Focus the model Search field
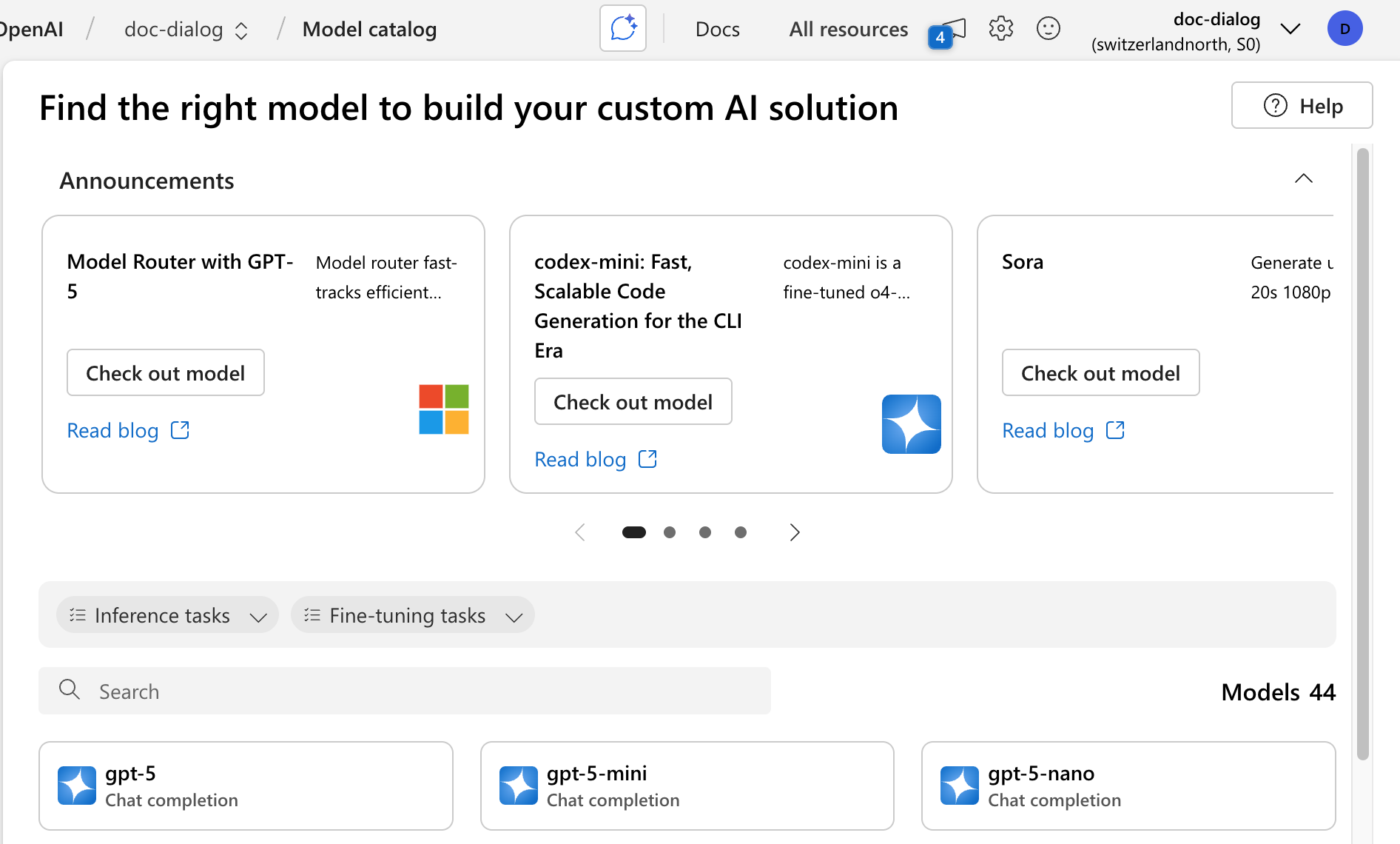This screenshot has height=844, width=1400. [x=405, y=691]
